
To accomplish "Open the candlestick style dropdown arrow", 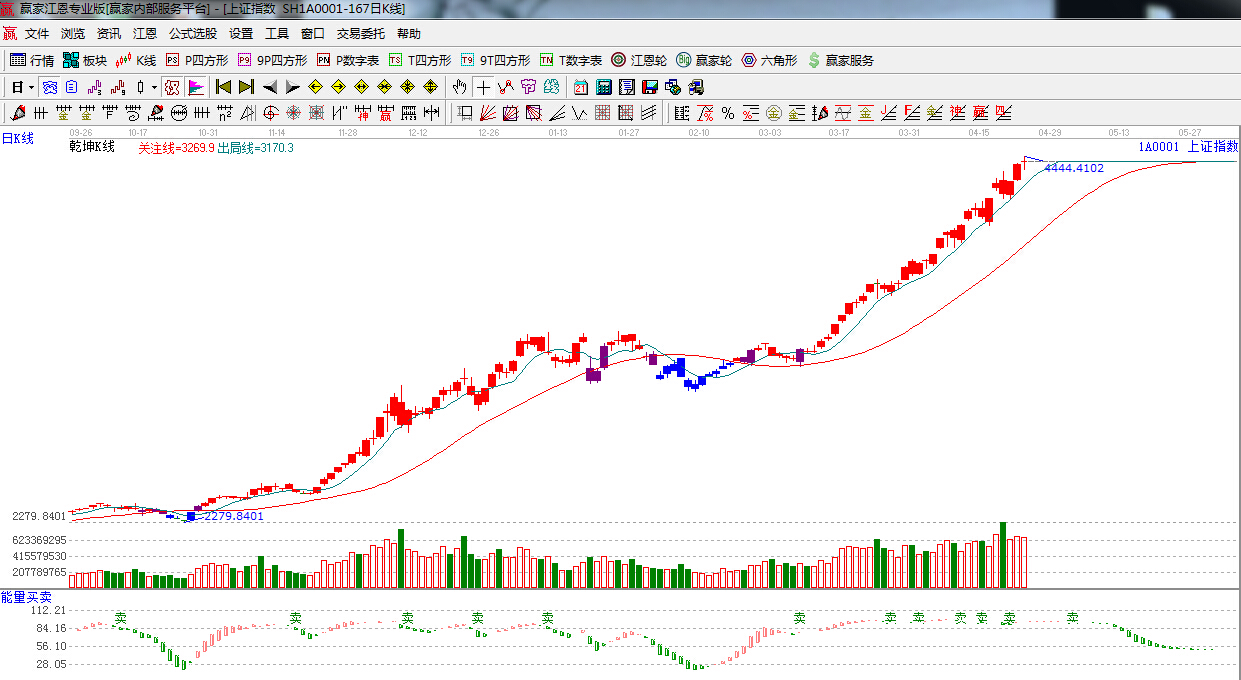I will (154, 87).
